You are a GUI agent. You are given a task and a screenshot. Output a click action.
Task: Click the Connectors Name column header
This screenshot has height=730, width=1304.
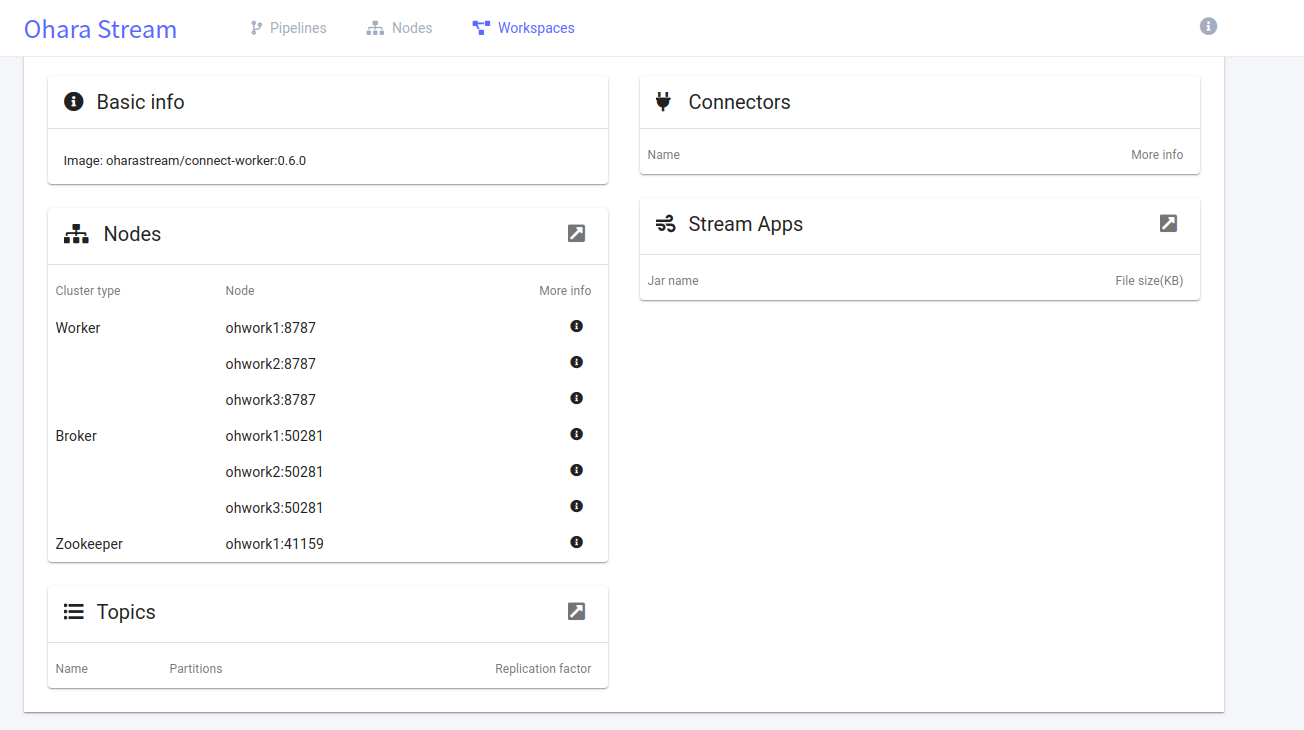[x=664, y=155]
